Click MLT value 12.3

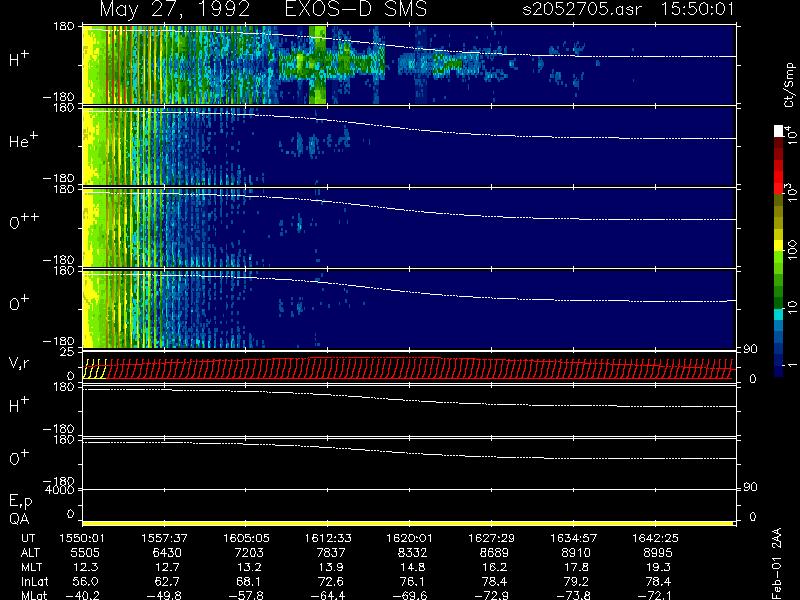coord(85,567)
